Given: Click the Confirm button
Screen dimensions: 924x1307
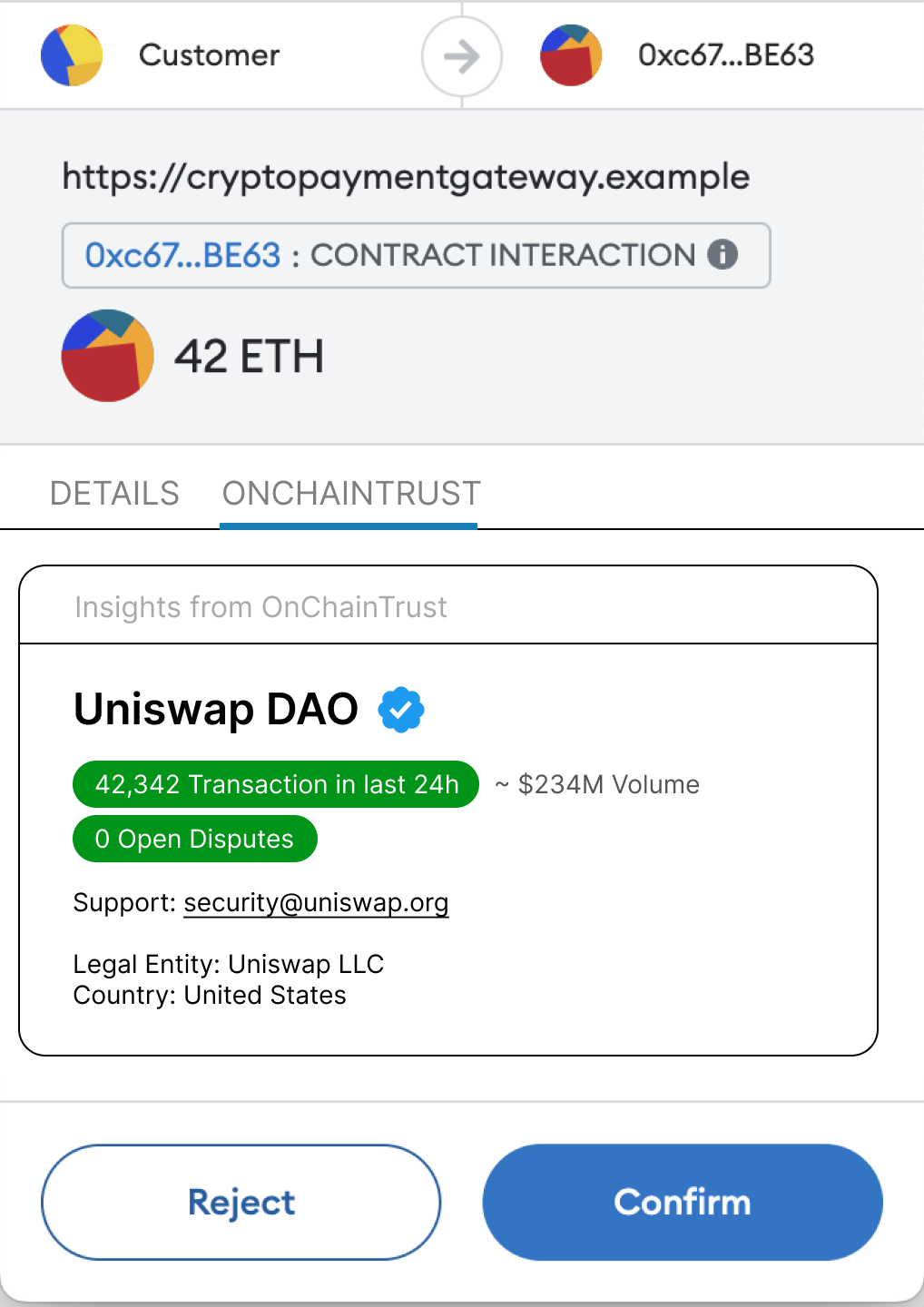Looking at the screenshot, I should click(683, 1202).
